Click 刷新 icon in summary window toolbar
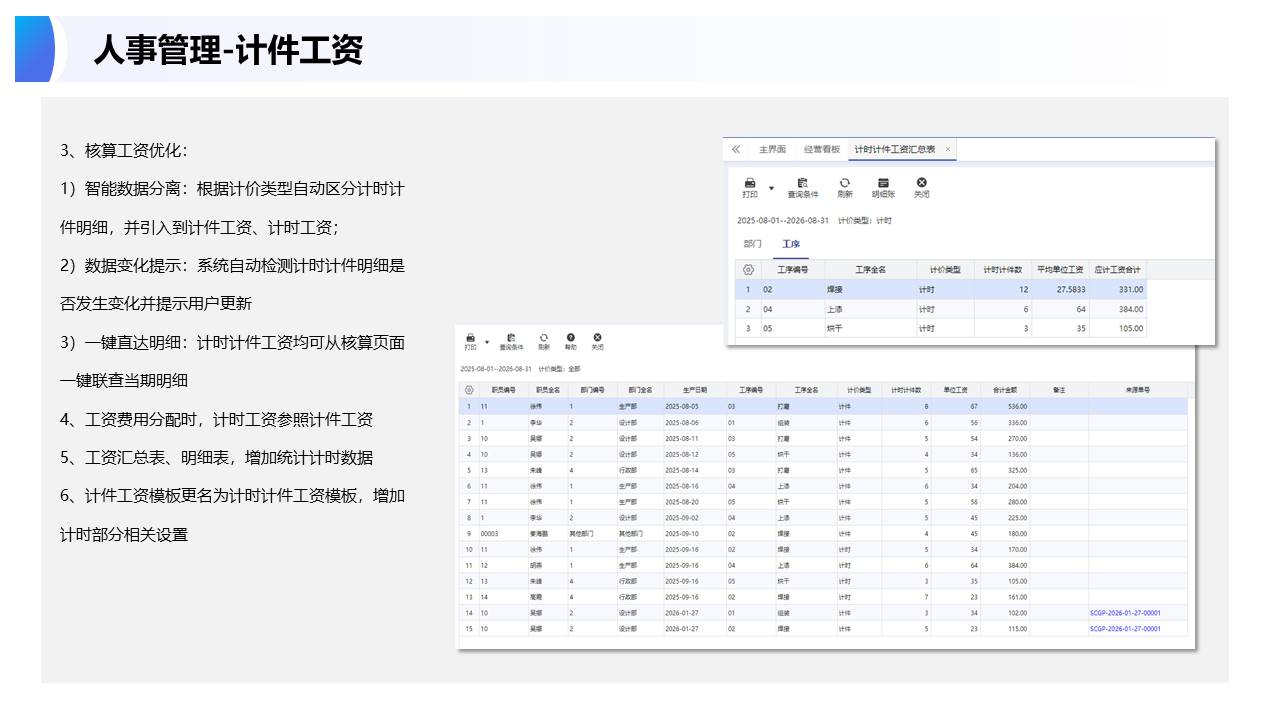 pos(844,184)
